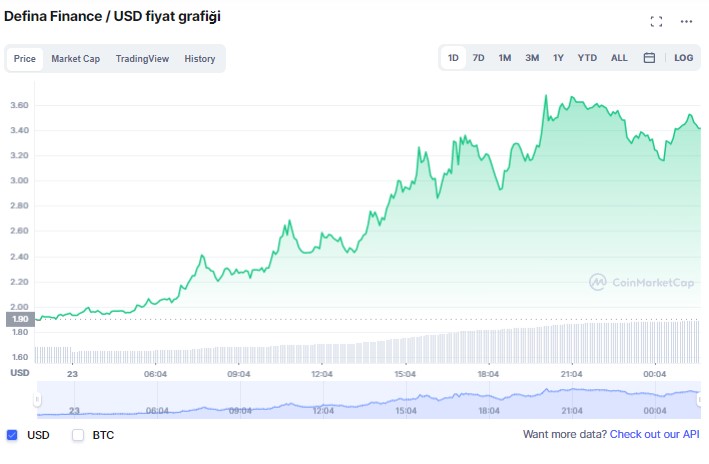Switch to the Market Cap tab
The height and width of the screenshot is (464, 709).
(76, 59)
